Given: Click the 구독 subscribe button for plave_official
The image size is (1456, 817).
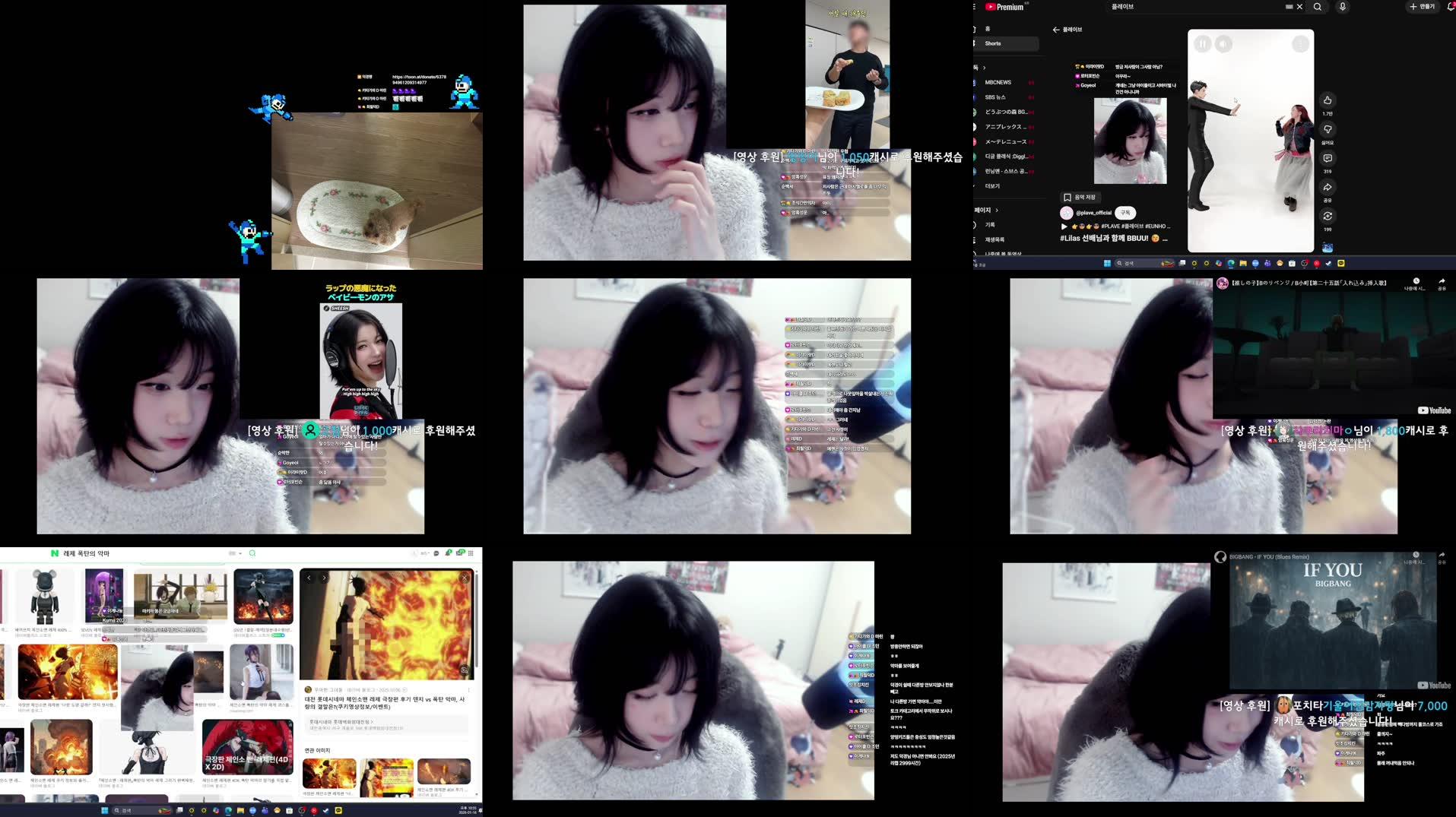Looking at the screenshot, I should coord(1125,213).
